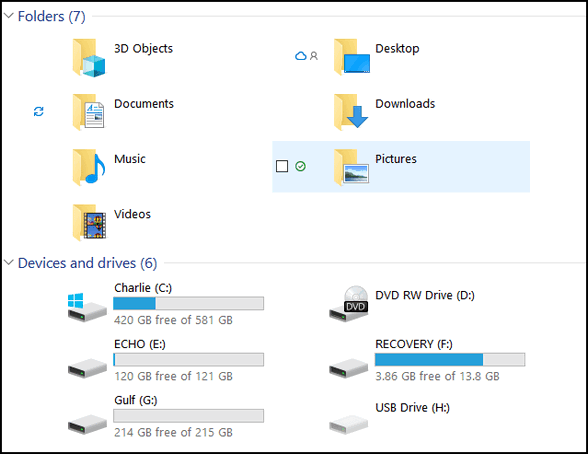Tick the checkbox beside Pictures folder
This screenshot has height=454, width=588.
pyautogui.click(x=282, y=166)
